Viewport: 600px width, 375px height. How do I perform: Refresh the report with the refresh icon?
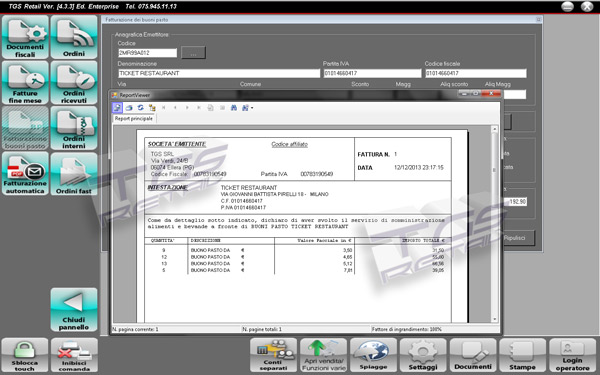click(140, 108)
